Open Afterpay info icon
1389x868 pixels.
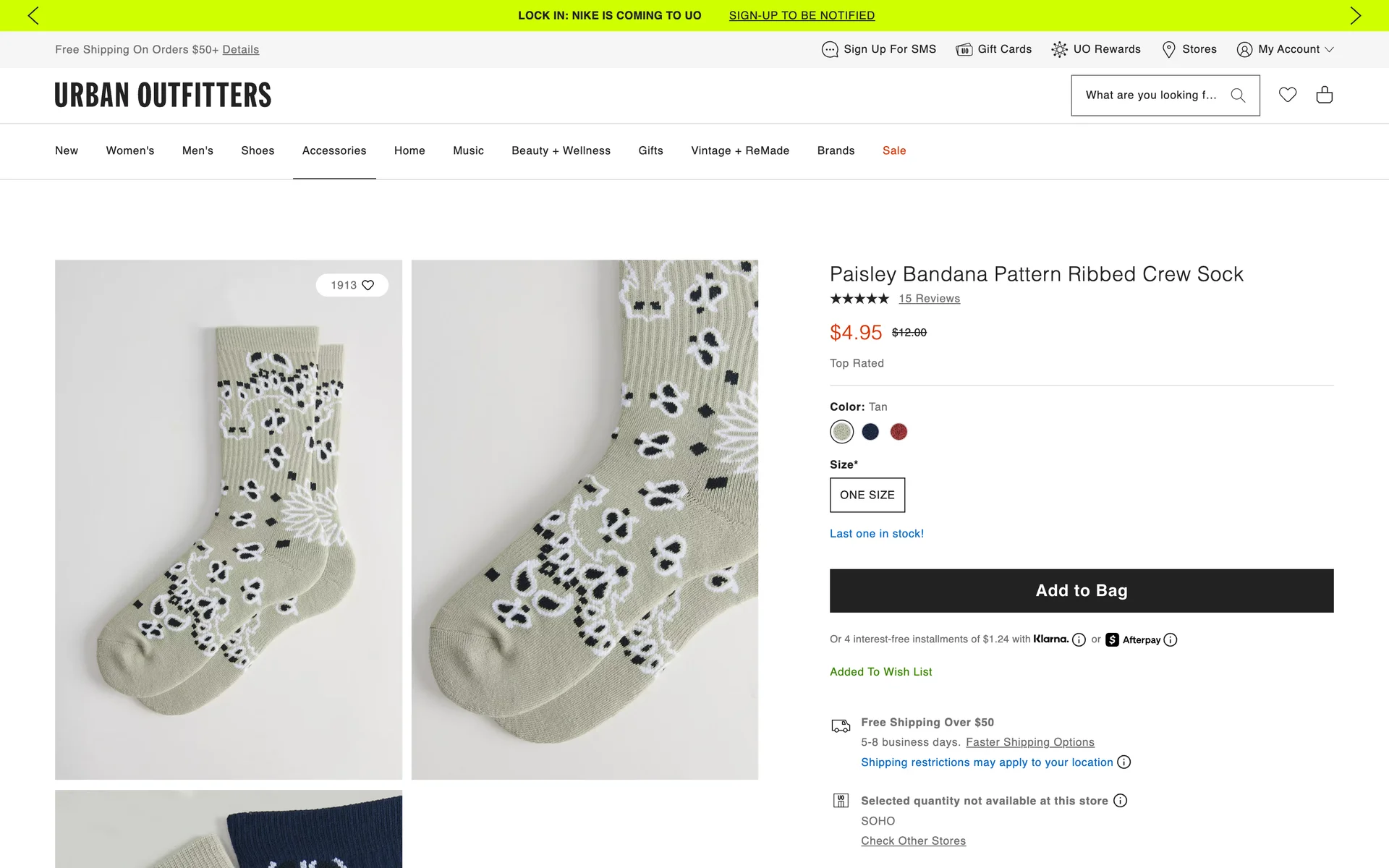1171,639
